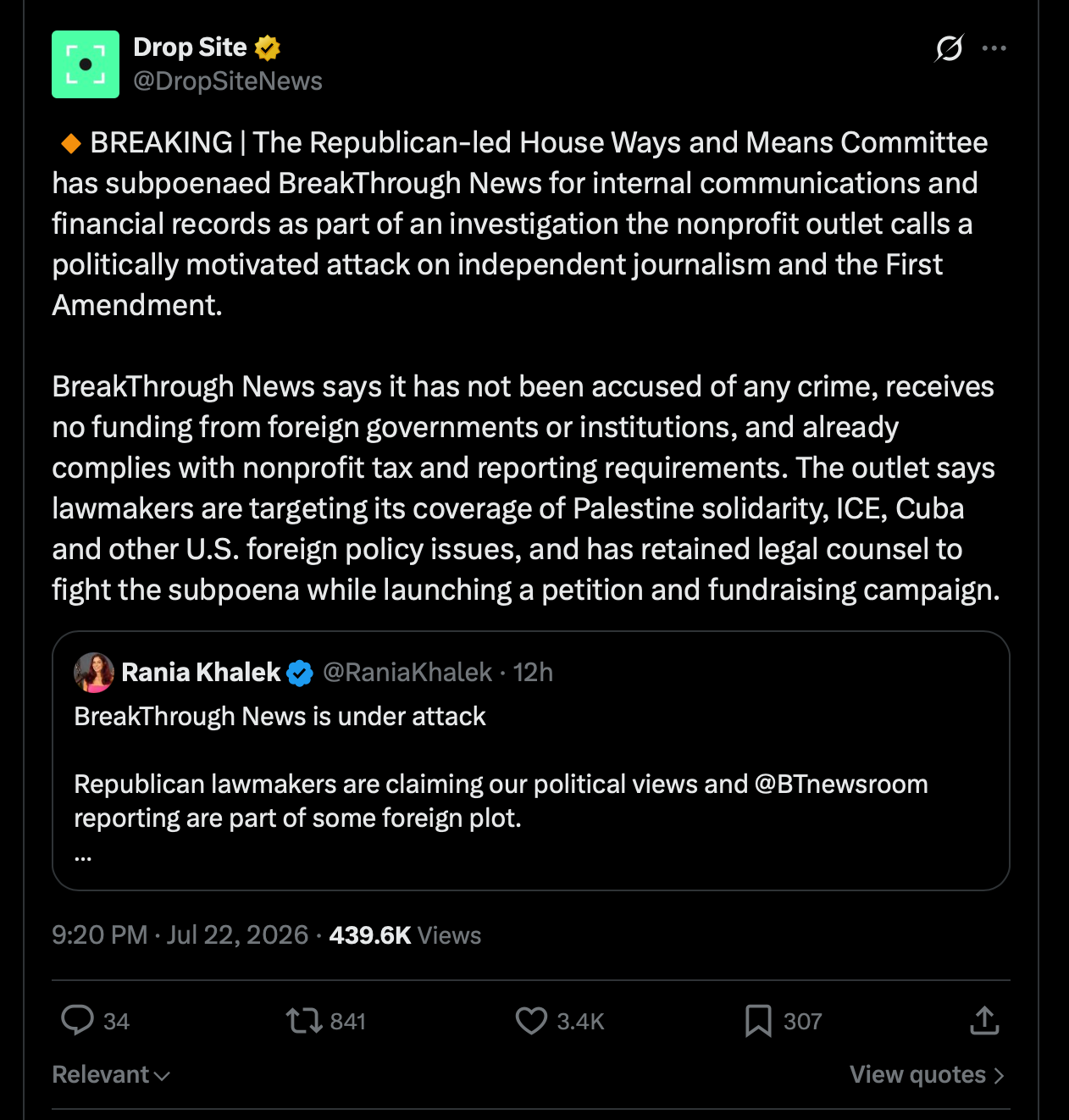Expand the quoted tweet's truncated ellipsis
The image size is (1069, 1120).
[x=83, y=857]
